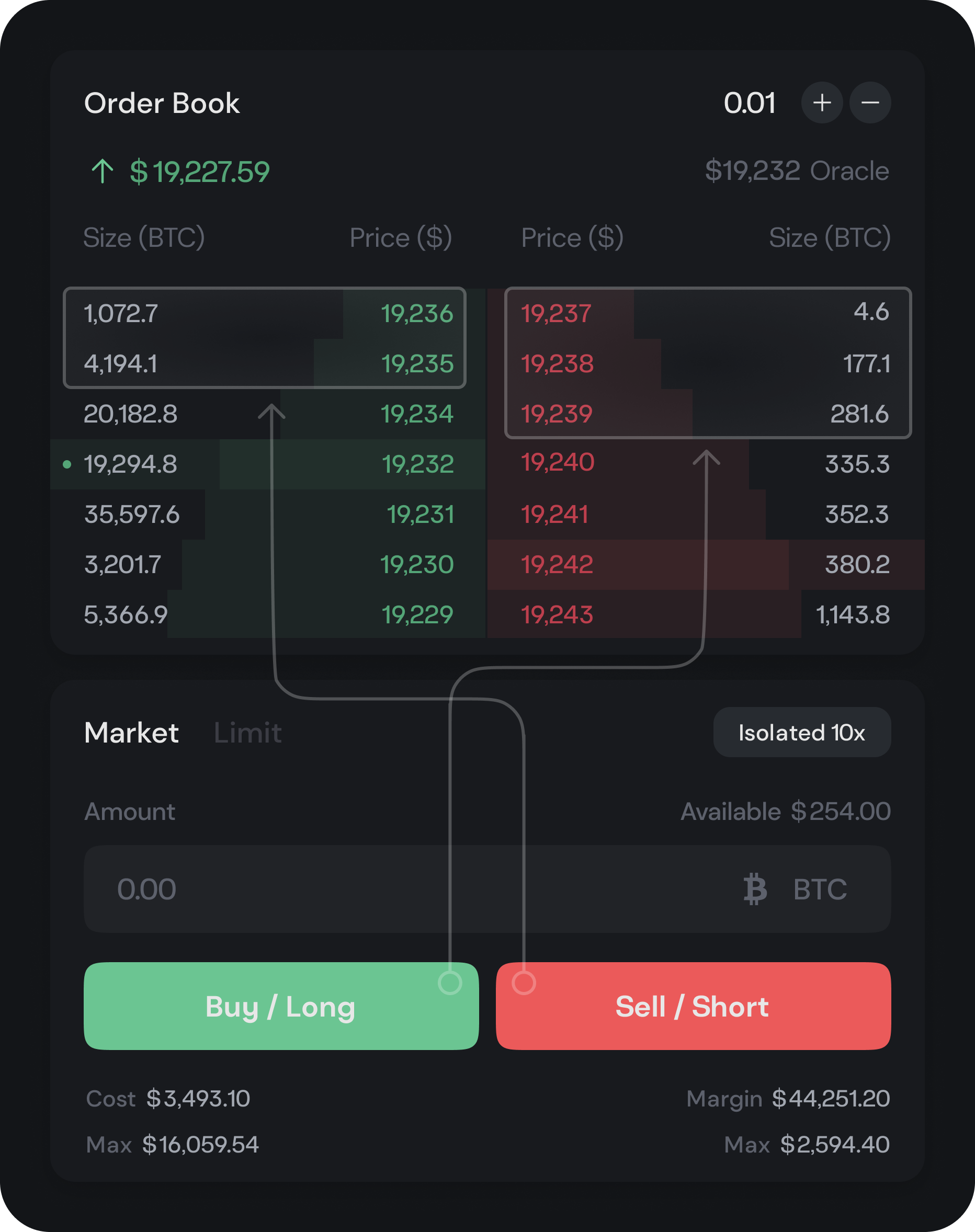Viewport: 975px width, 1232px height.
Task: Click the plus icon to increase tick size
Action: click(822, 102)
